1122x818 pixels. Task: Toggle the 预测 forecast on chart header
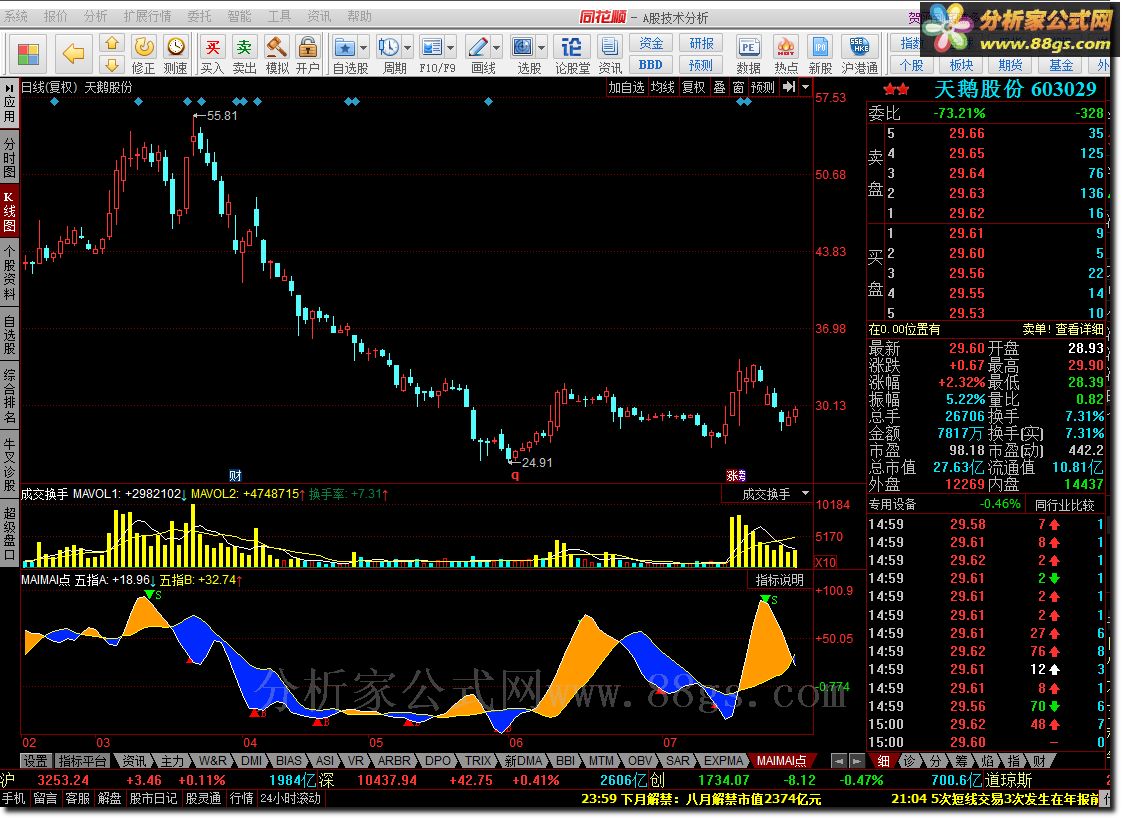pyautogui.click(x=763, y=87)
